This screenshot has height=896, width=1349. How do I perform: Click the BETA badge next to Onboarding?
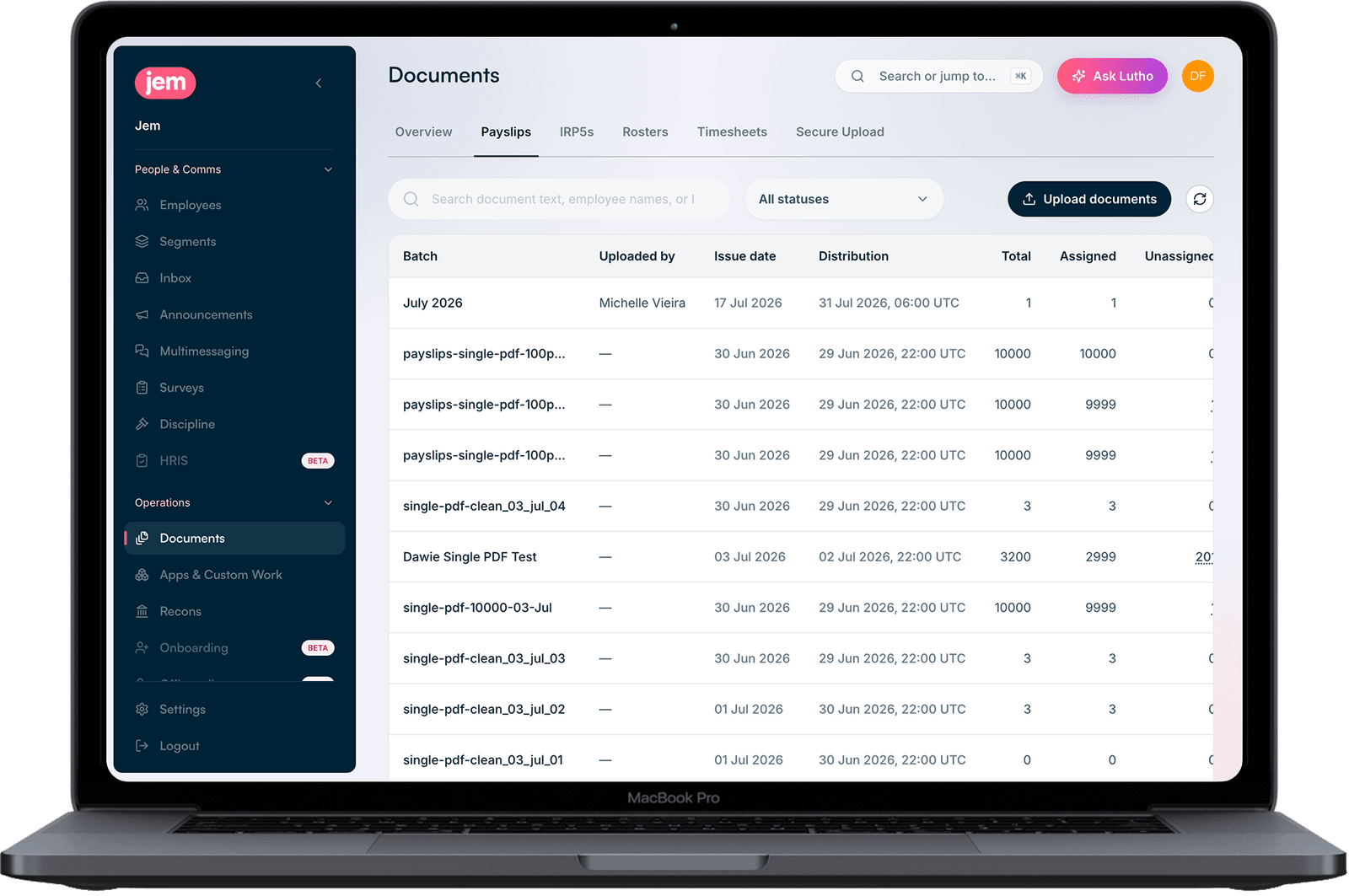coord(318,647)
